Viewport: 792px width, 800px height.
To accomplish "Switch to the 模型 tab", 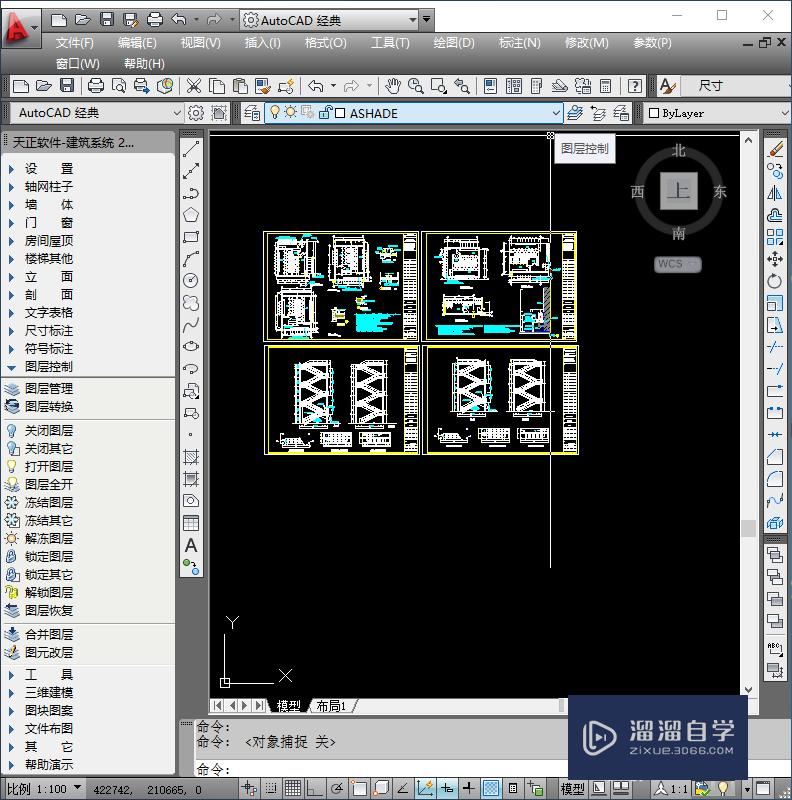I will pos(288,706).
